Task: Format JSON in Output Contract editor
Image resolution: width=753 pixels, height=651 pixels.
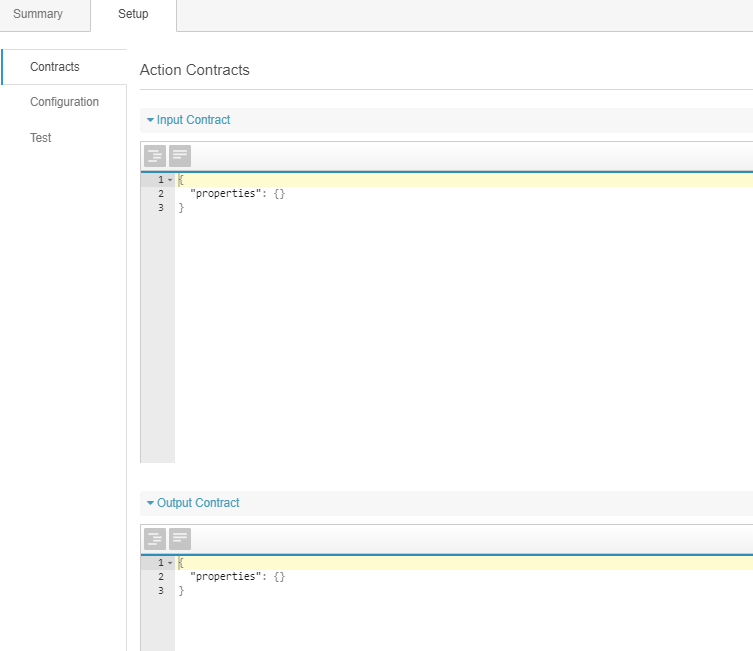Action: pyautogui.click(x=155, y=539)
